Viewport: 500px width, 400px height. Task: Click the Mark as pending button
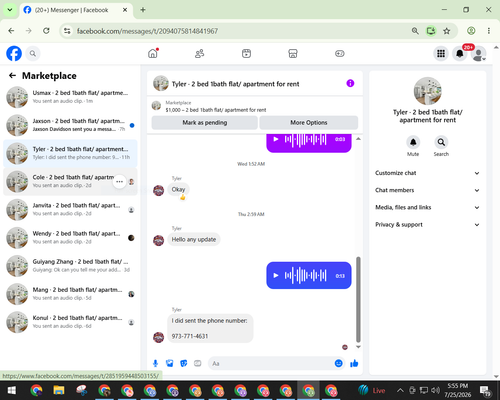pos(205,123)
